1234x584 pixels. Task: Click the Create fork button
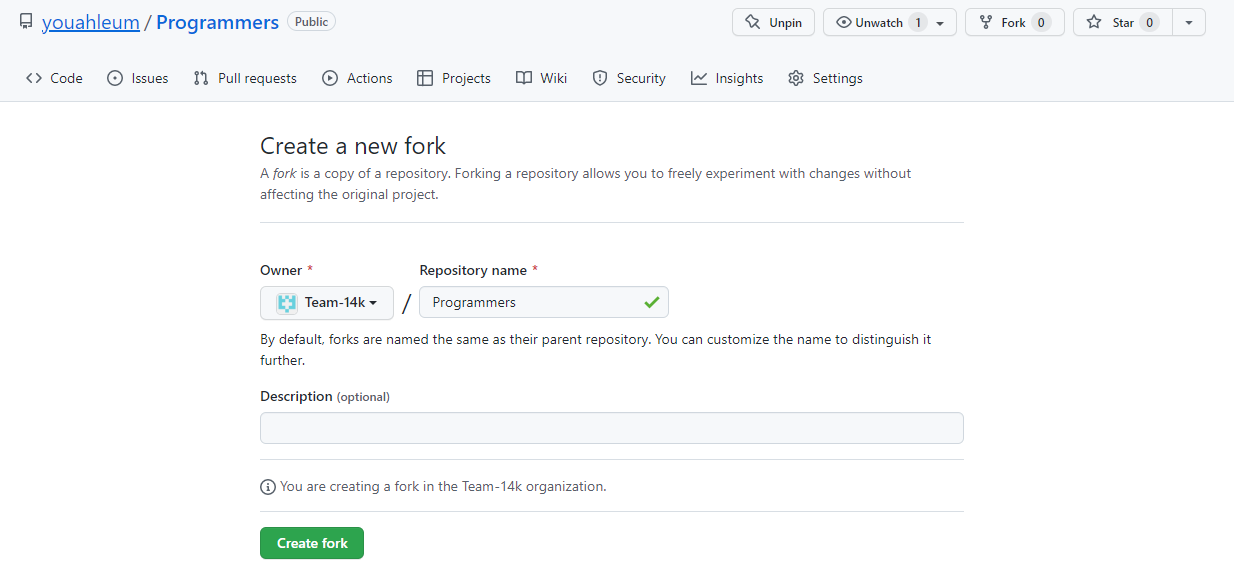(x=312, y=543)
